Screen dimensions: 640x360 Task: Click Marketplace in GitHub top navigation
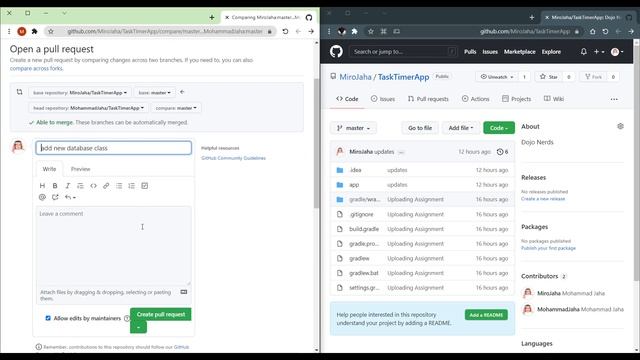520,52
